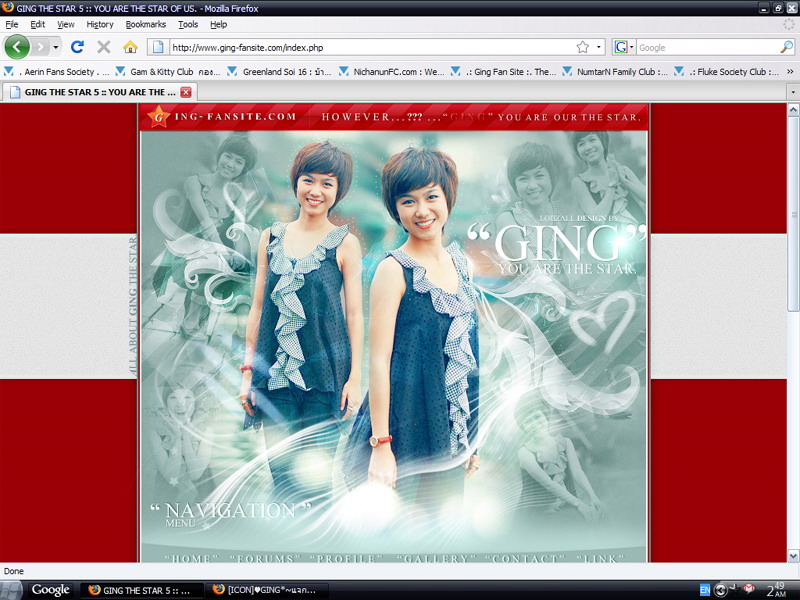Click the grey Forward arrow button
Image resolution: width=800 pixels, height=600 pixels.
40,47
